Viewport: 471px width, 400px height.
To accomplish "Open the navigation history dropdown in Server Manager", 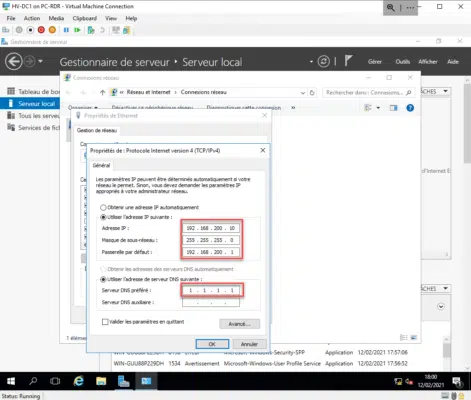I will [x=40, y=61].
